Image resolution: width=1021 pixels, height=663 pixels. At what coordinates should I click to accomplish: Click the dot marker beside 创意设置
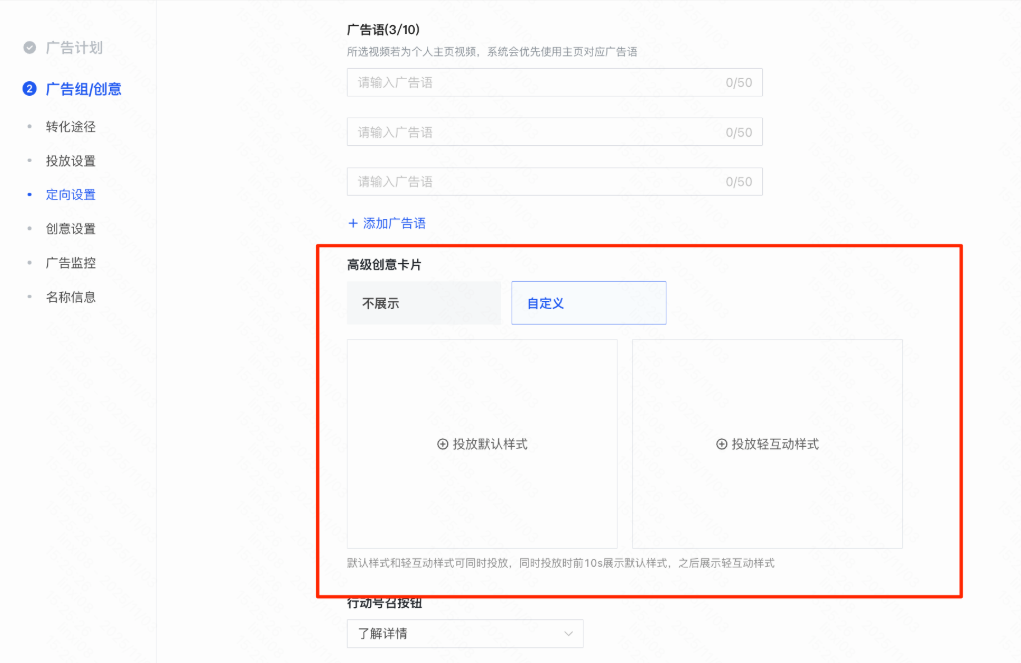(31, 228)
